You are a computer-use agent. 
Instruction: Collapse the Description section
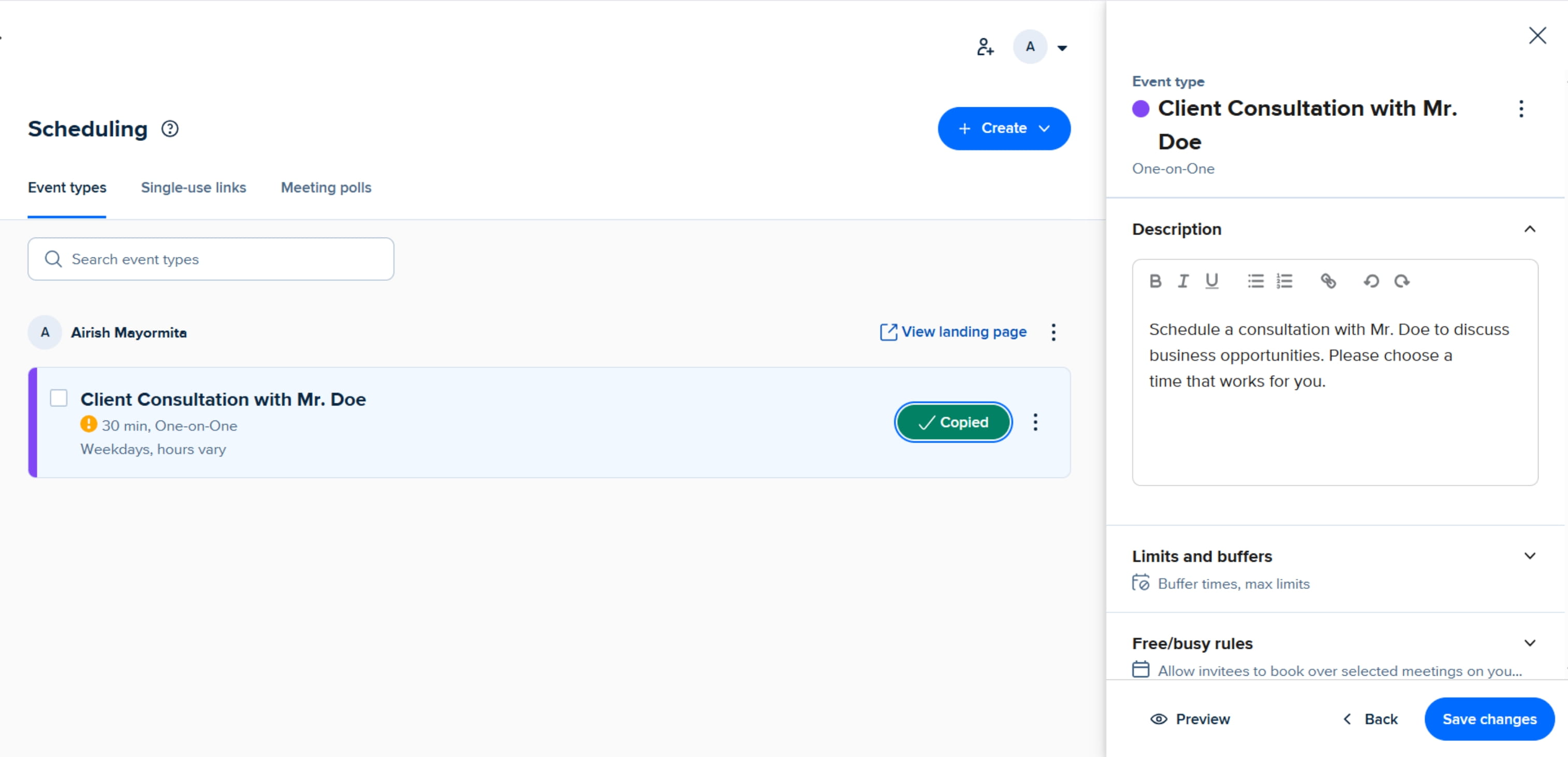[x=1529, y=229]
